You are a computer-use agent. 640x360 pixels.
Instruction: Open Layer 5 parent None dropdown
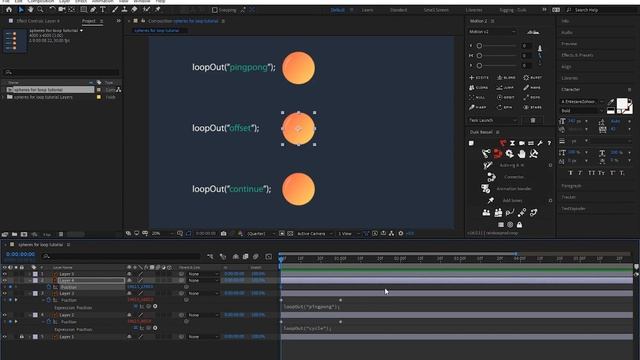coord(203,274)
